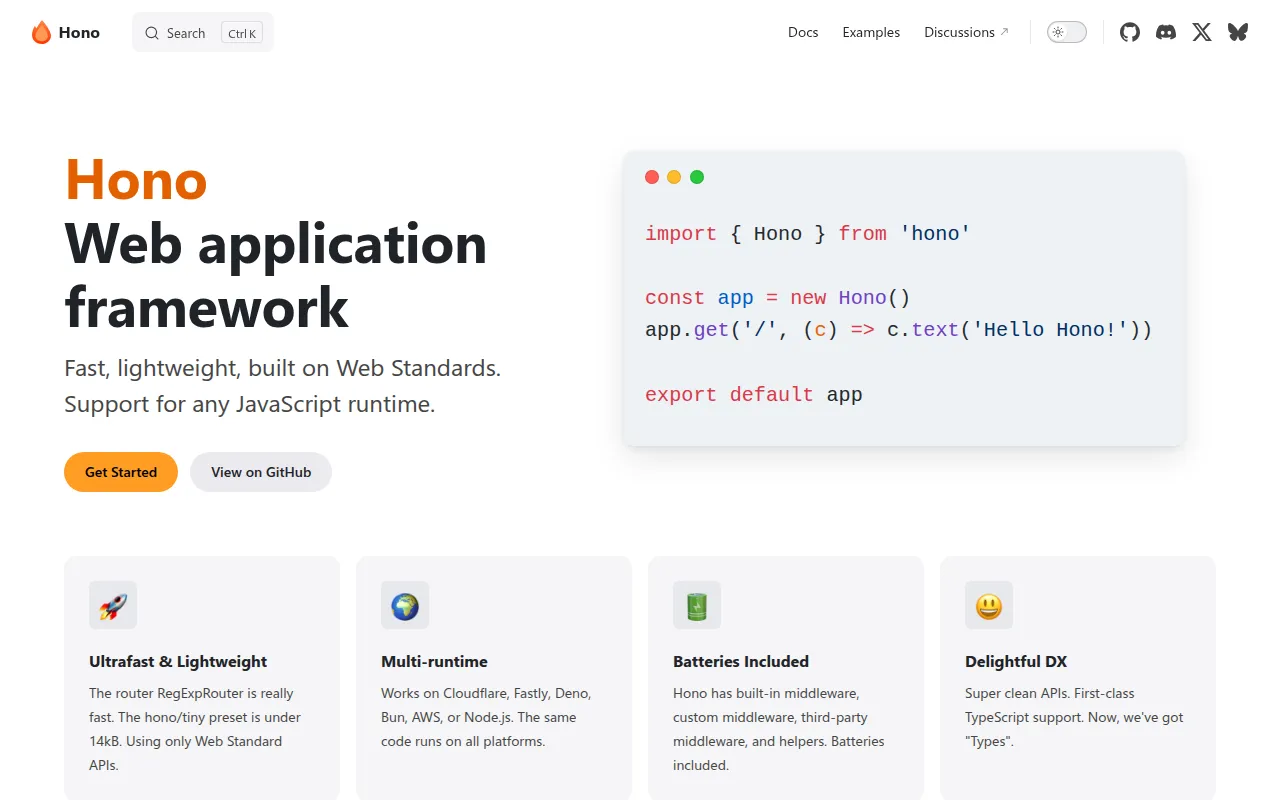Image resolution: width=1280 pixels, height=800 pixels.
Task: Click the red dot in code window
Action: tap(652, 177)
